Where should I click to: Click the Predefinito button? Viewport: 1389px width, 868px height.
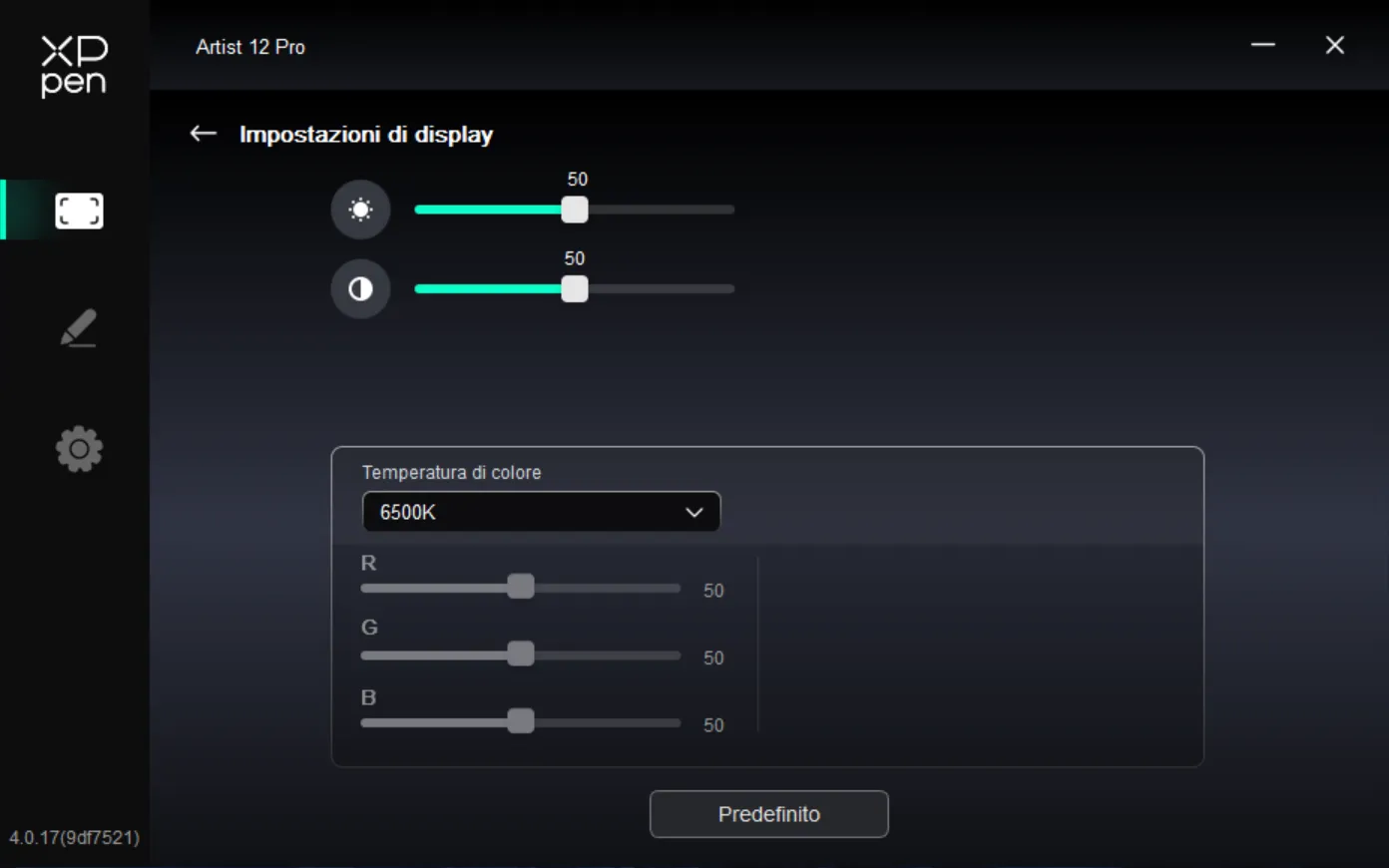click(x=769, y=814)
